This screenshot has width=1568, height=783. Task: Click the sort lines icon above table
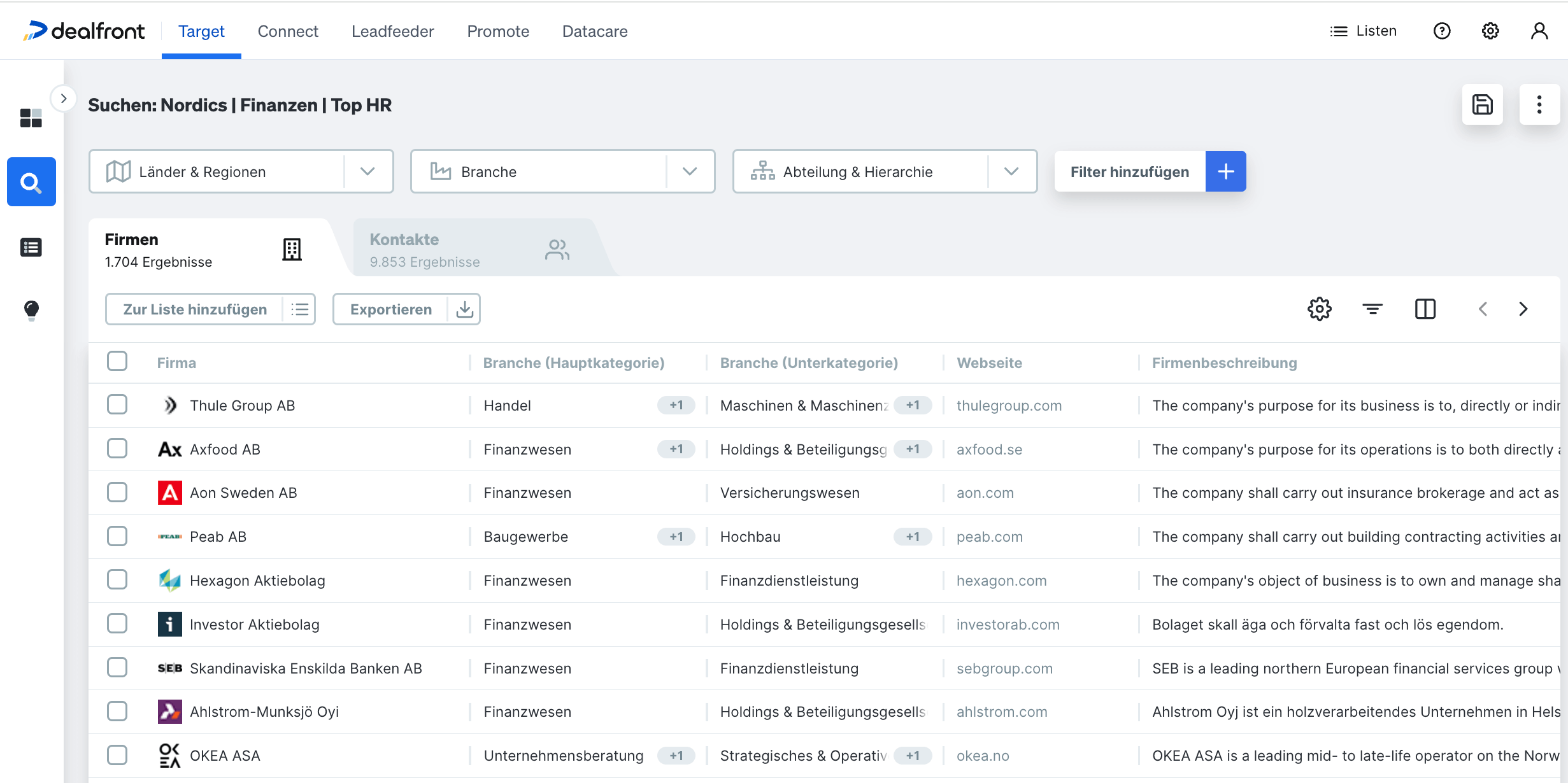1372,309
